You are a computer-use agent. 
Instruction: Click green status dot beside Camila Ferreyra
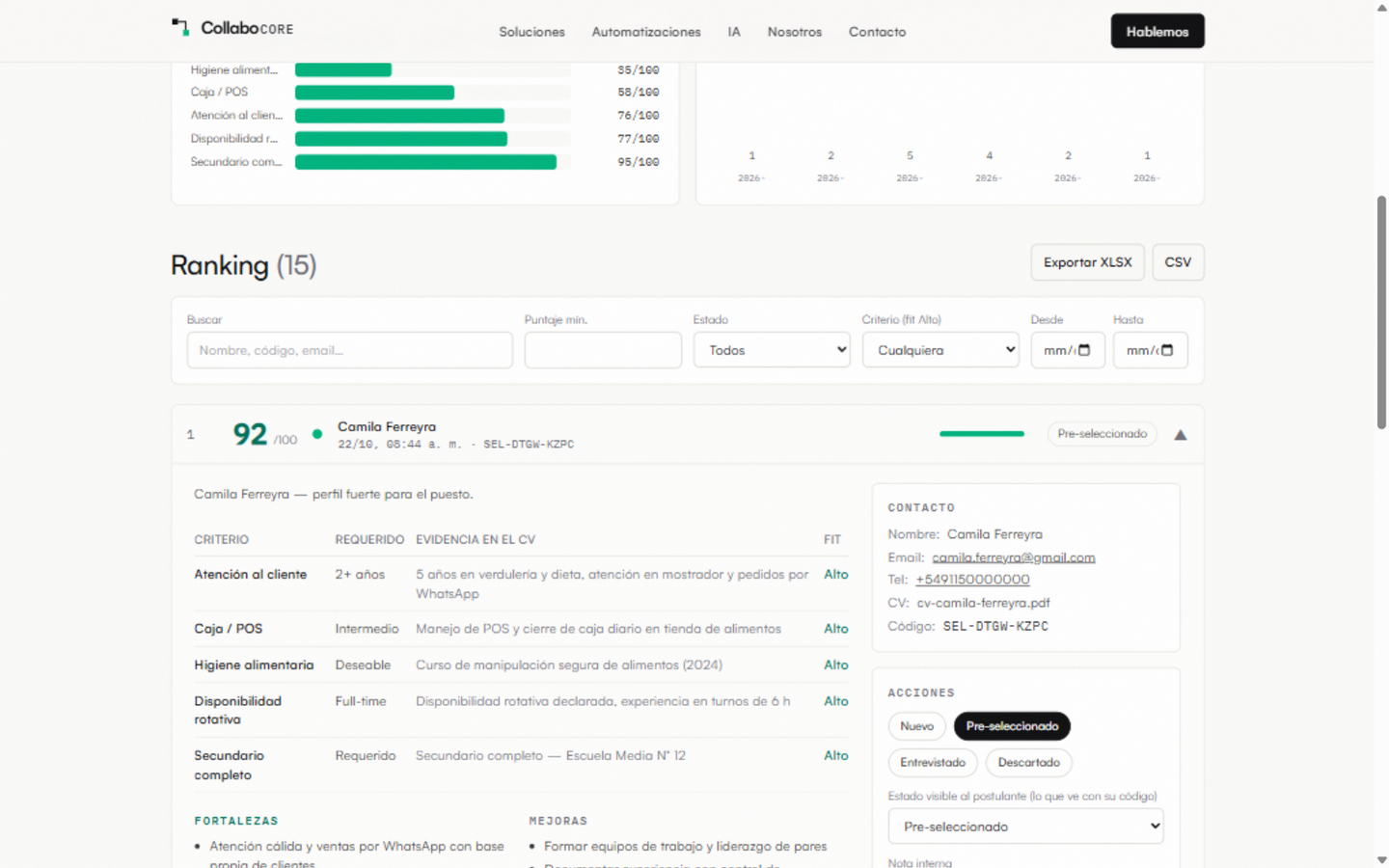pyautogui.click(x=316, y=434)
